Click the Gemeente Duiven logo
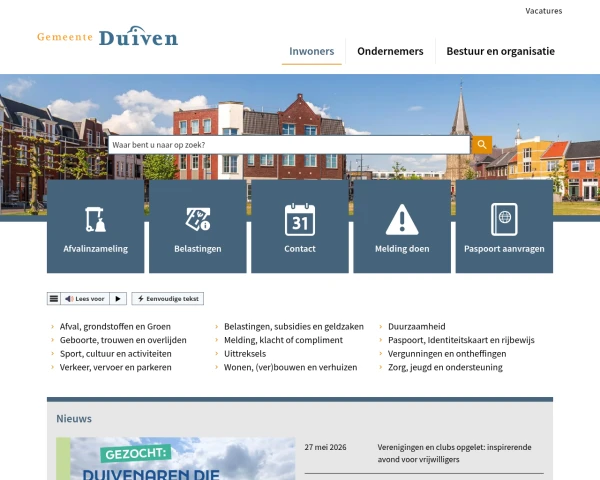Screen dimensions: 600x480 pyautogui.click(x=108, y=36)
